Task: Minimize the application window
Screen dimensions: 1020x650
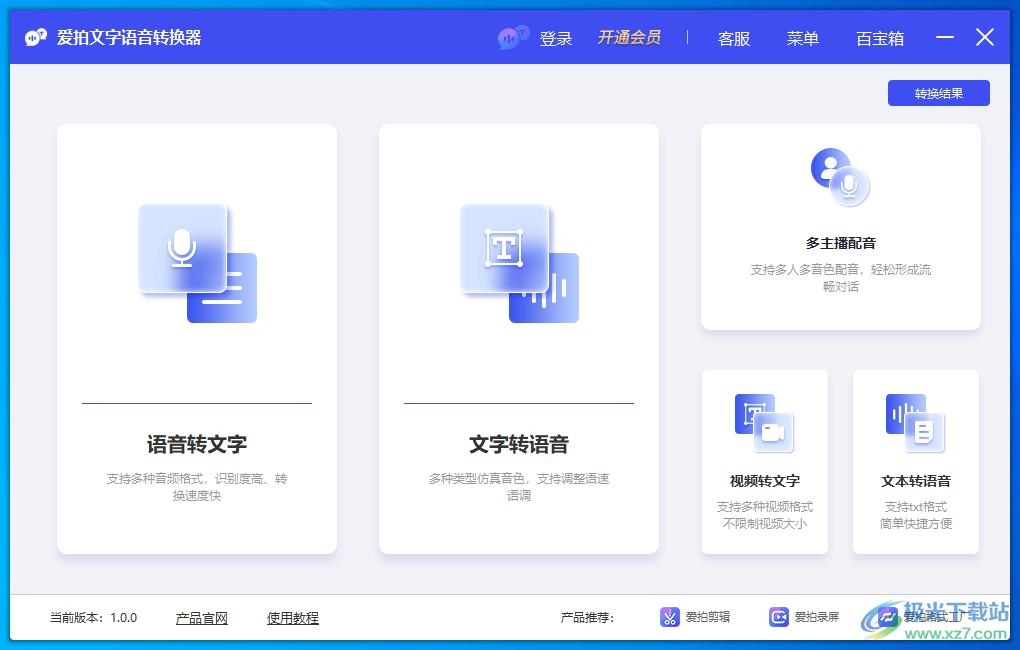Action: pyautogui.click(x=945, y=37)
